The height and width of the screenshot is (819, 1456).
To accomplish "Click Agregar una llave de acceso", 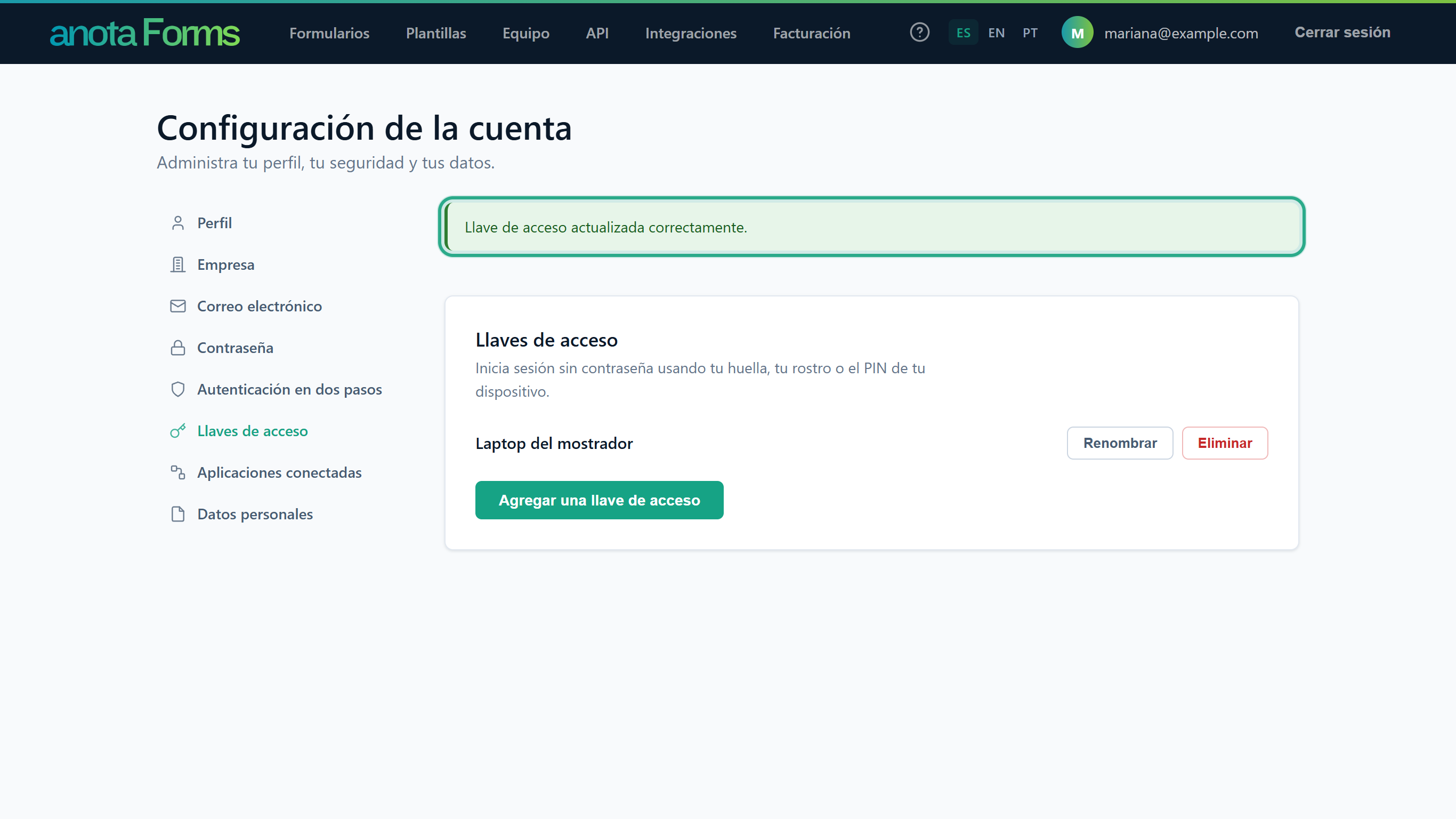I will click(x=599, y=500).
